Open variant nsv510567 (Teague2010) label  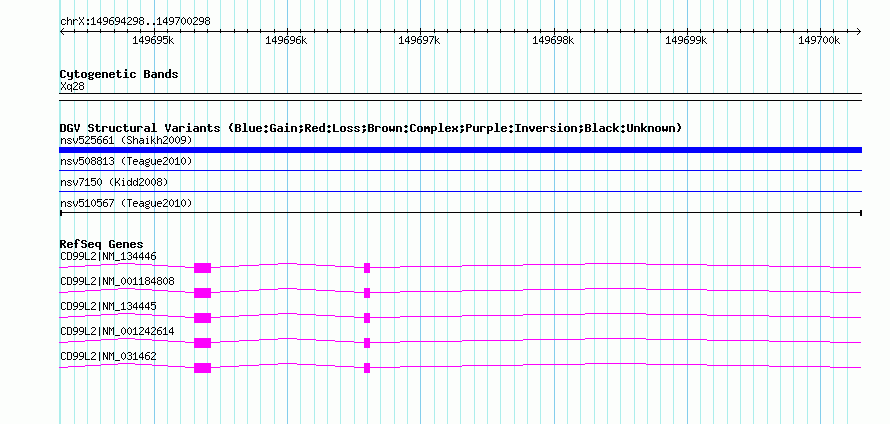point(126,203)
